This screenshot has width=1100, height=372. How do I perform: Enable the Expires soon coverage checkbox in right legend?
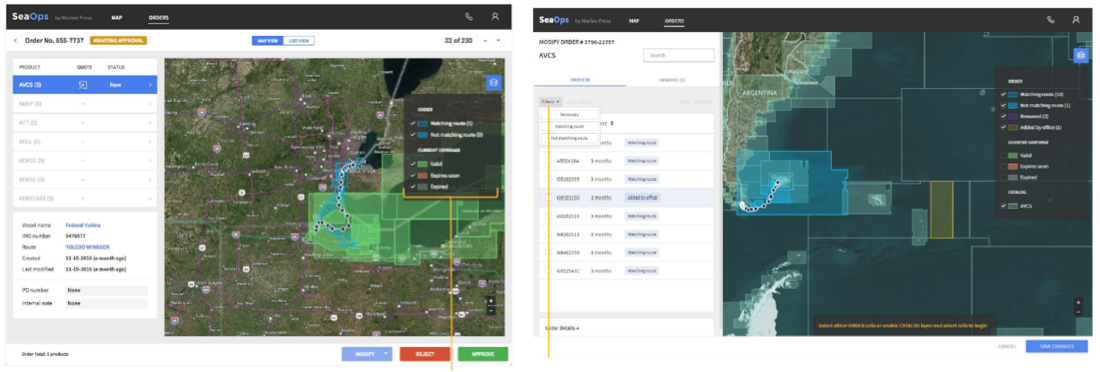(x=1004, y=166)
